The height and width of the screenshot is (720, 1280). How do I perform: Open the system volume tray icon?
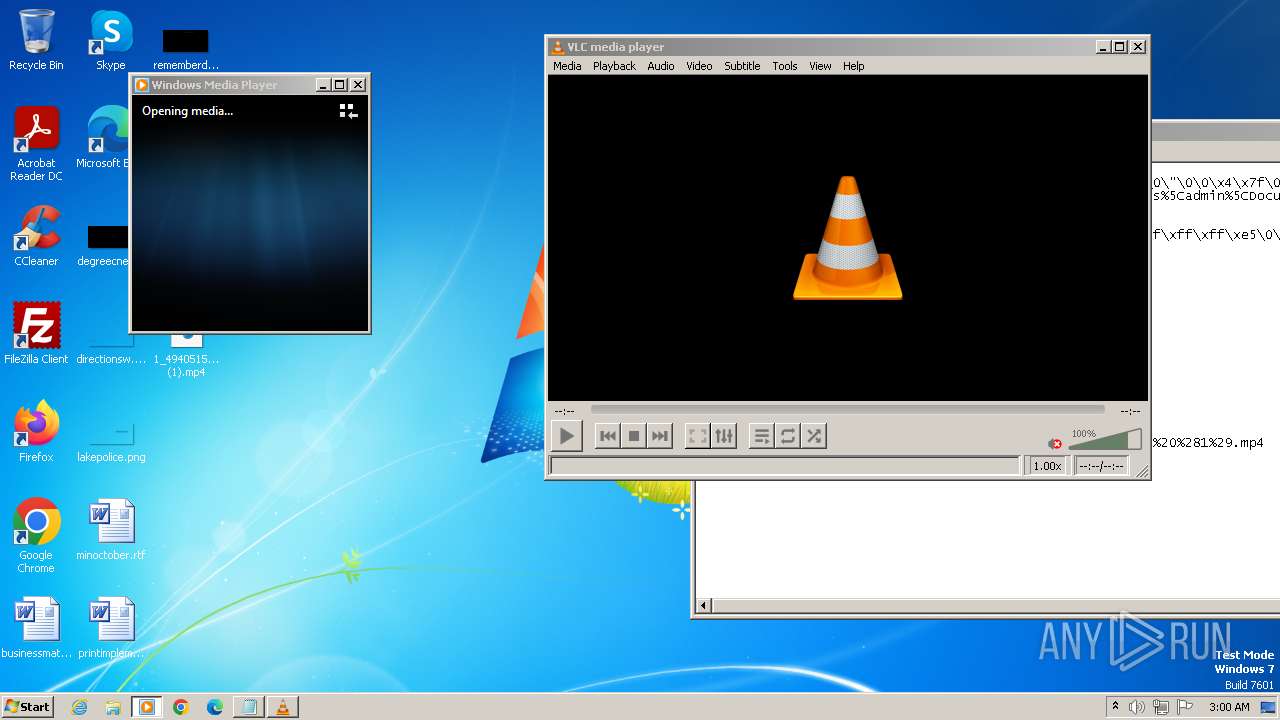tap(1137, 707)
